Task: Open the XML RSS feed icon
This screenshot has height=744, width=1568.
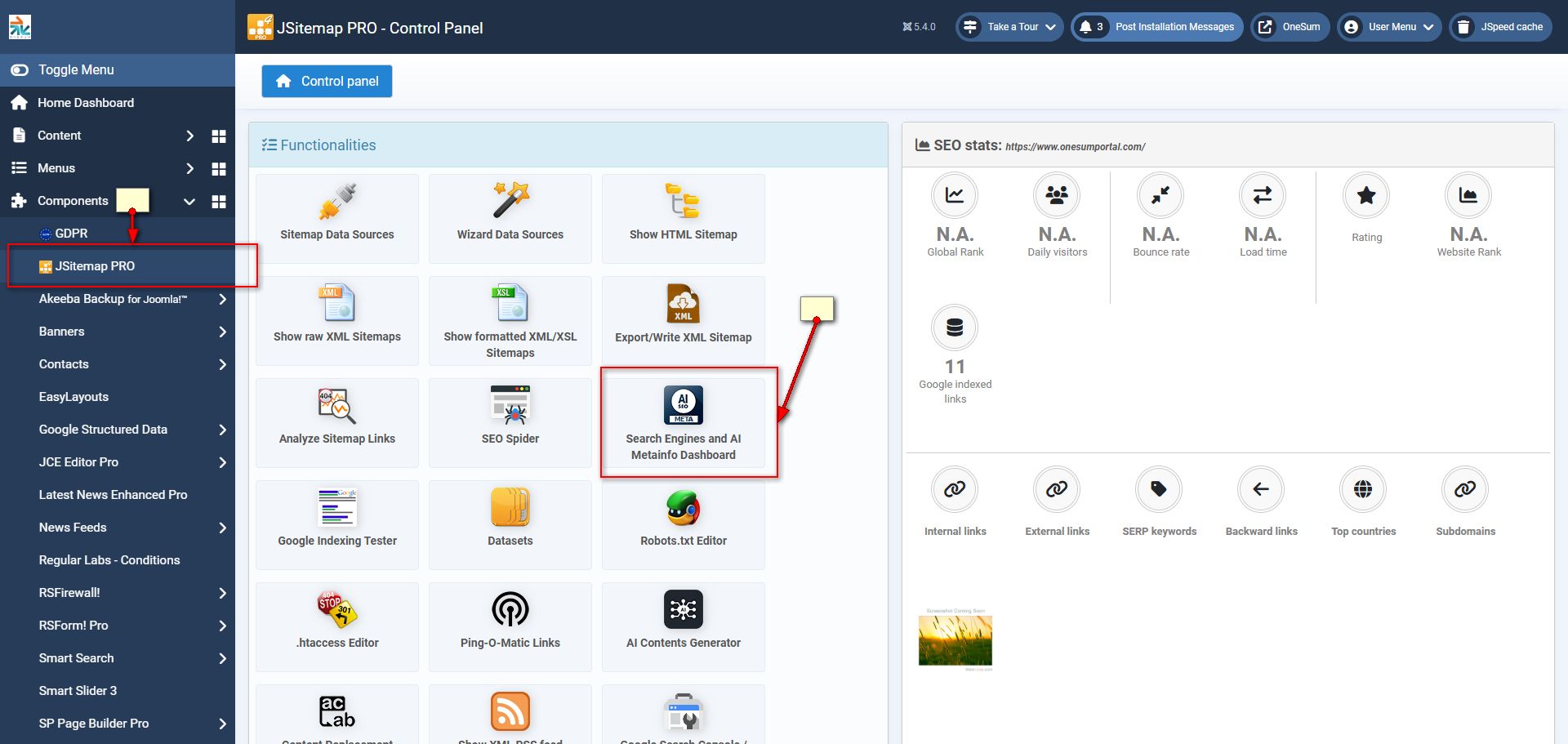Action: [510, 712]
